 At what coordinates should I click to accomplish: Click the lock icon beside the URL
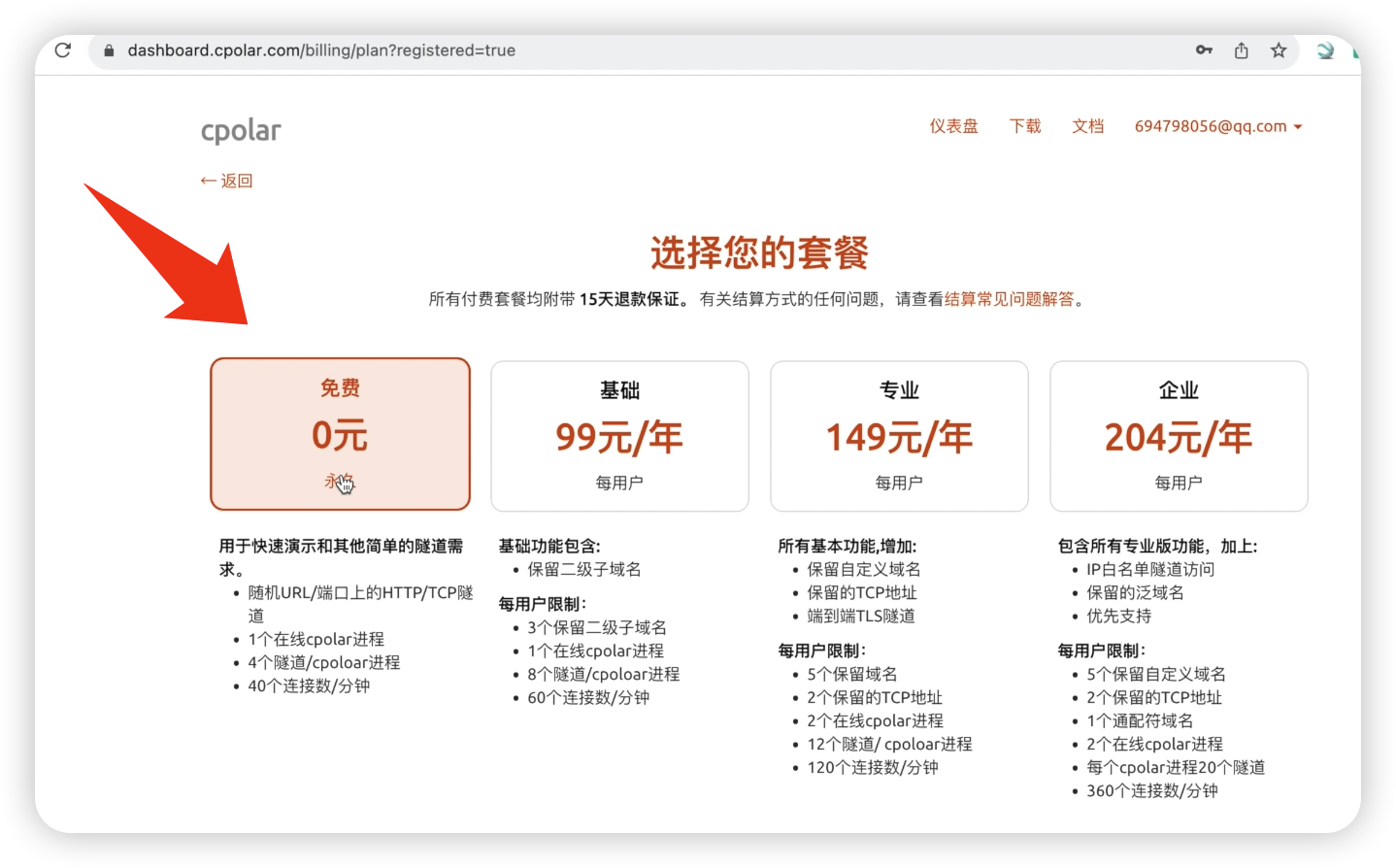point(109,50)
